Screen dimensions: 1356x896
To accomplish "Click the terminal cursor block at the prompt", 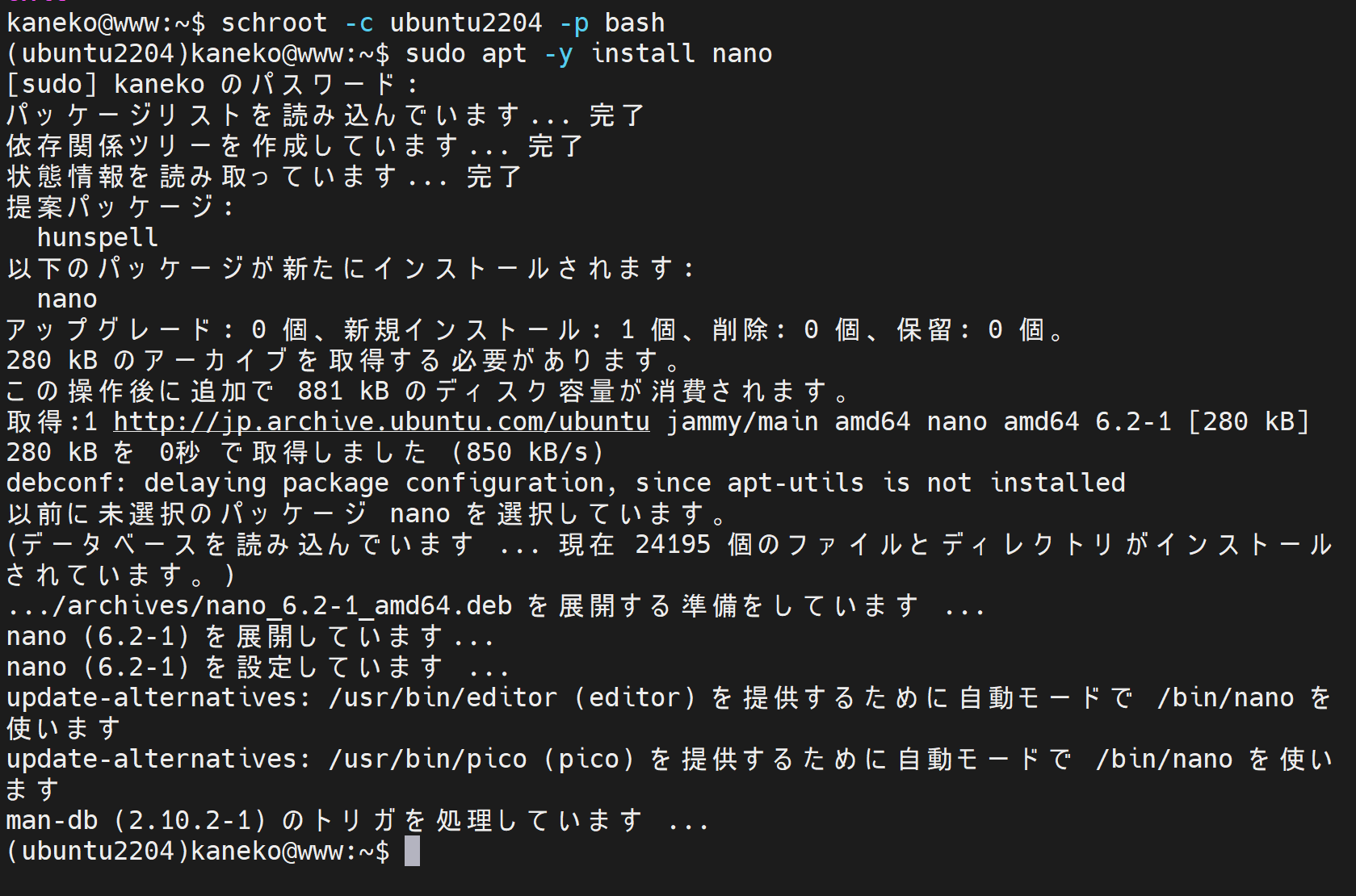I will (412, 851).
